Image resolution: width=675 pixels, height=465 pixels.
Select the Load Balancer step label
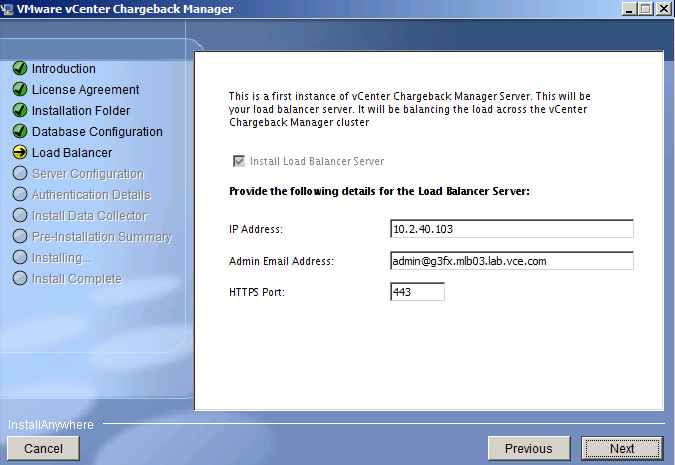pyautogui.click(x=72, y=152)
